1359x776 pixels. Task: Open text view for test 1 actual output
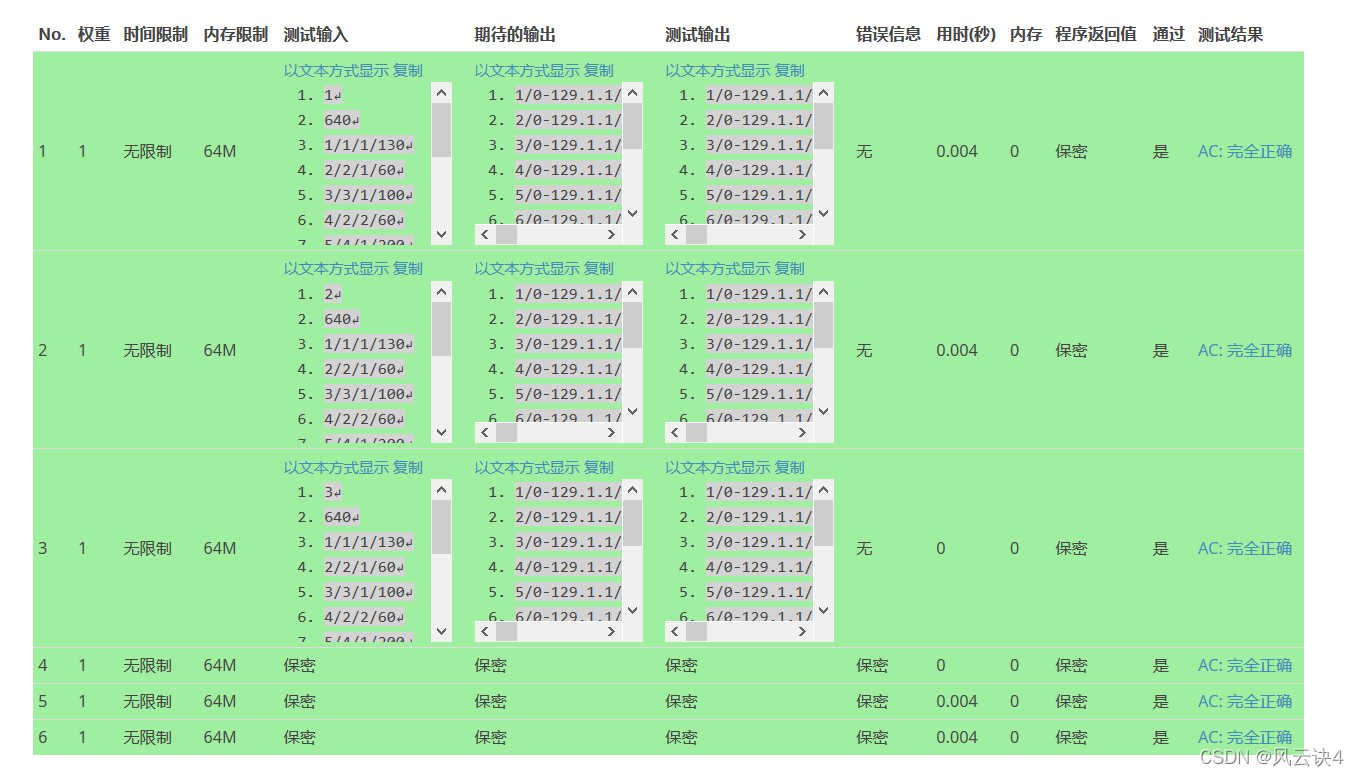point(718,70)
